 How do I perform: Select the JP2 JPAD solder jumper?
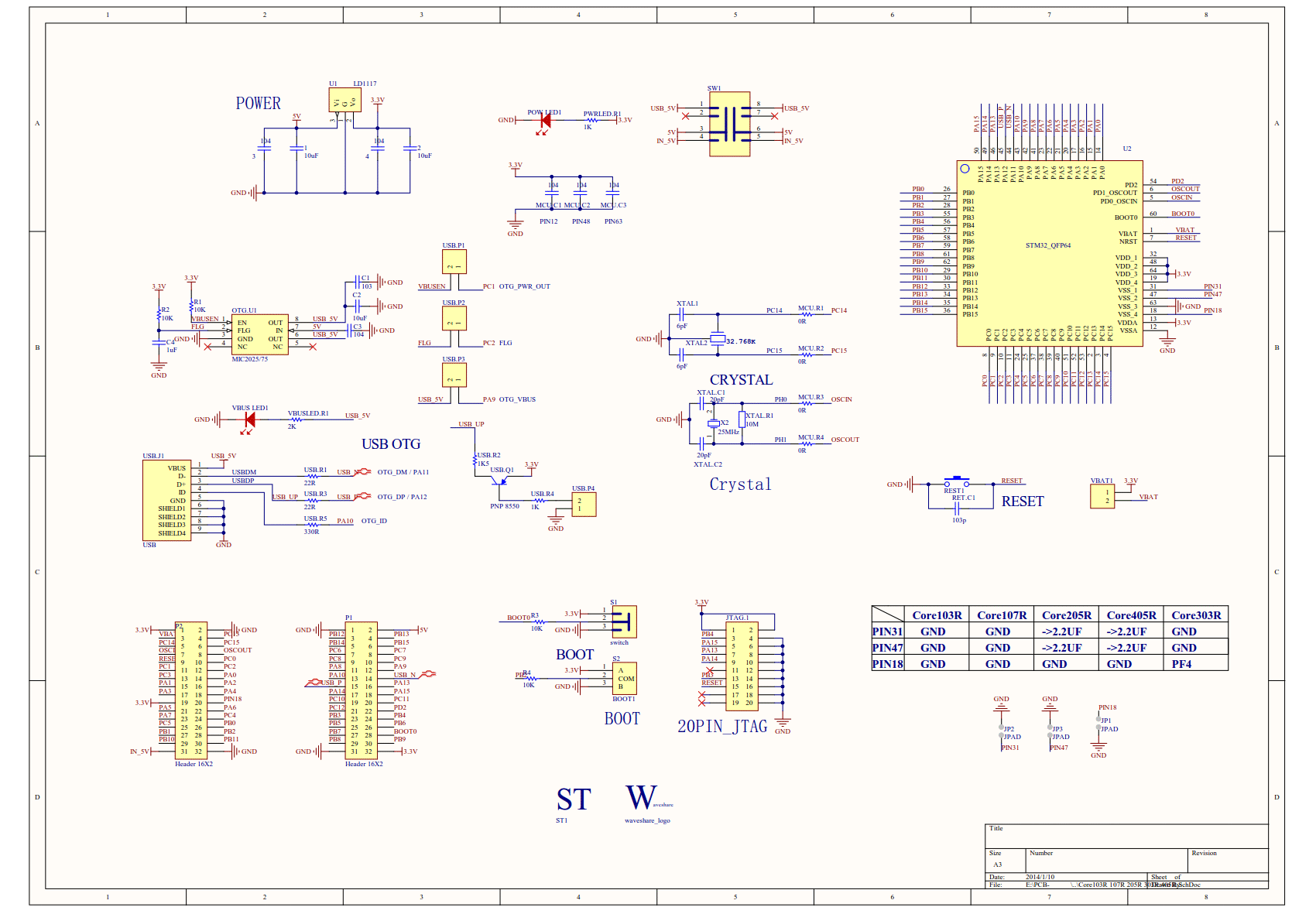click(x=1002, y=731)
